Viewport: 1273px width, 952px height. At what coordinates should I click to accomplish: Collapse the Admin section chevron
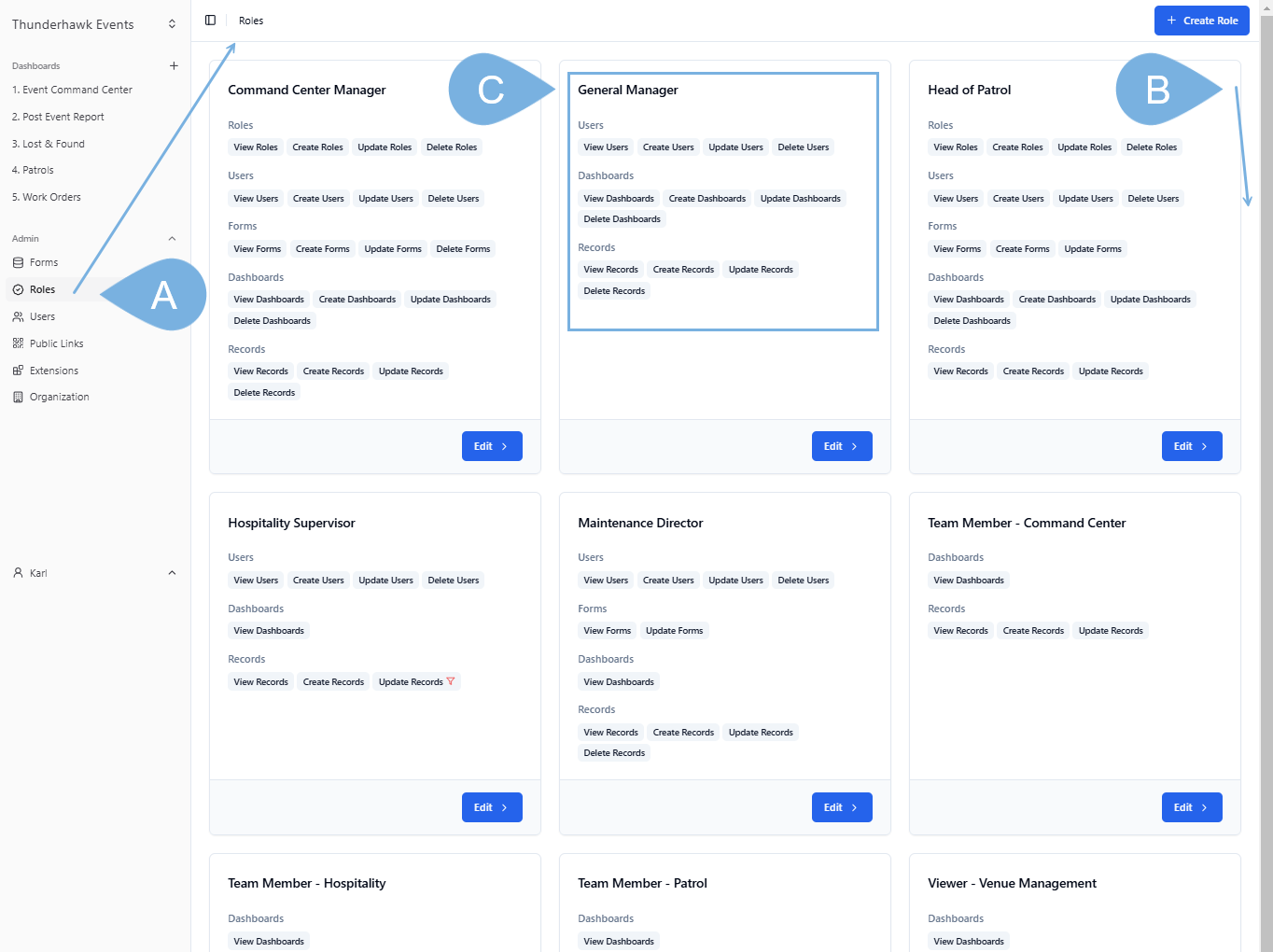click(x=172, y=239)
